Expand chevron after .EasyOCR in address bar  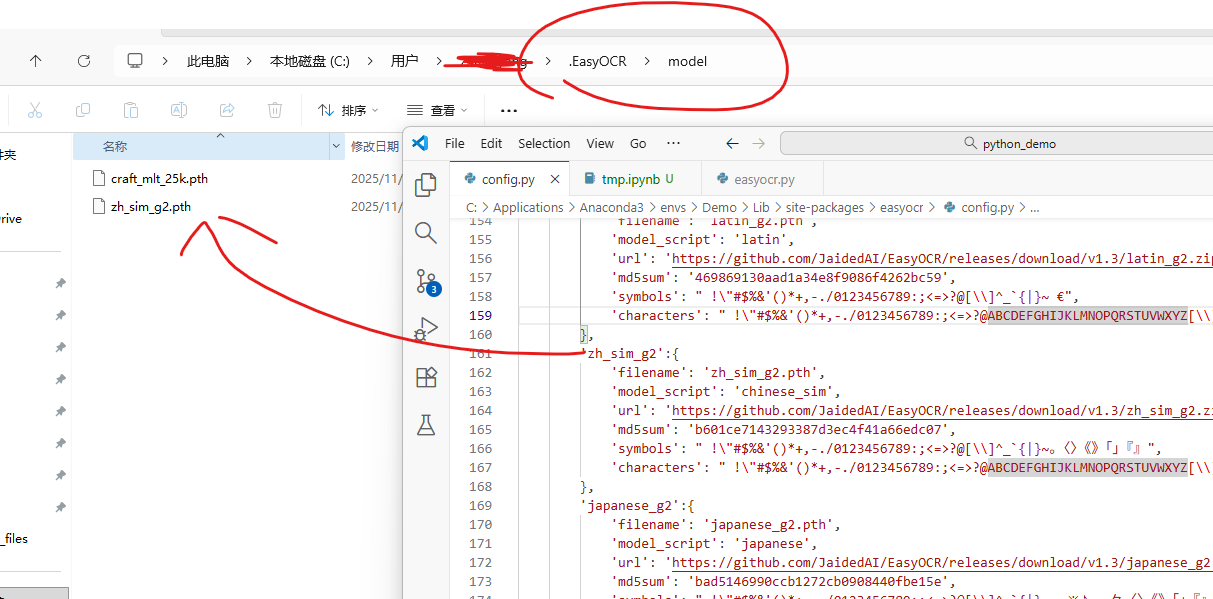(647, 61)
